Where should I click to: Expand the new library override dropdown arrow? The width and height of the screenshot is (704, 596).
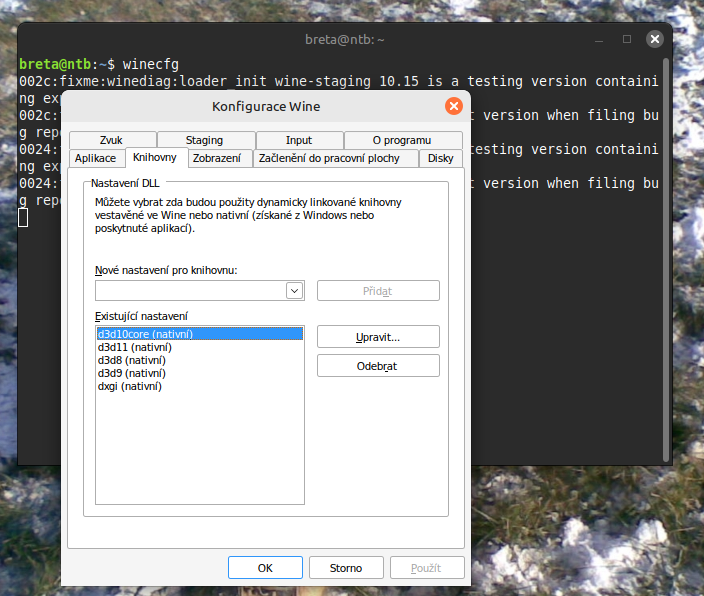[294, 291]
